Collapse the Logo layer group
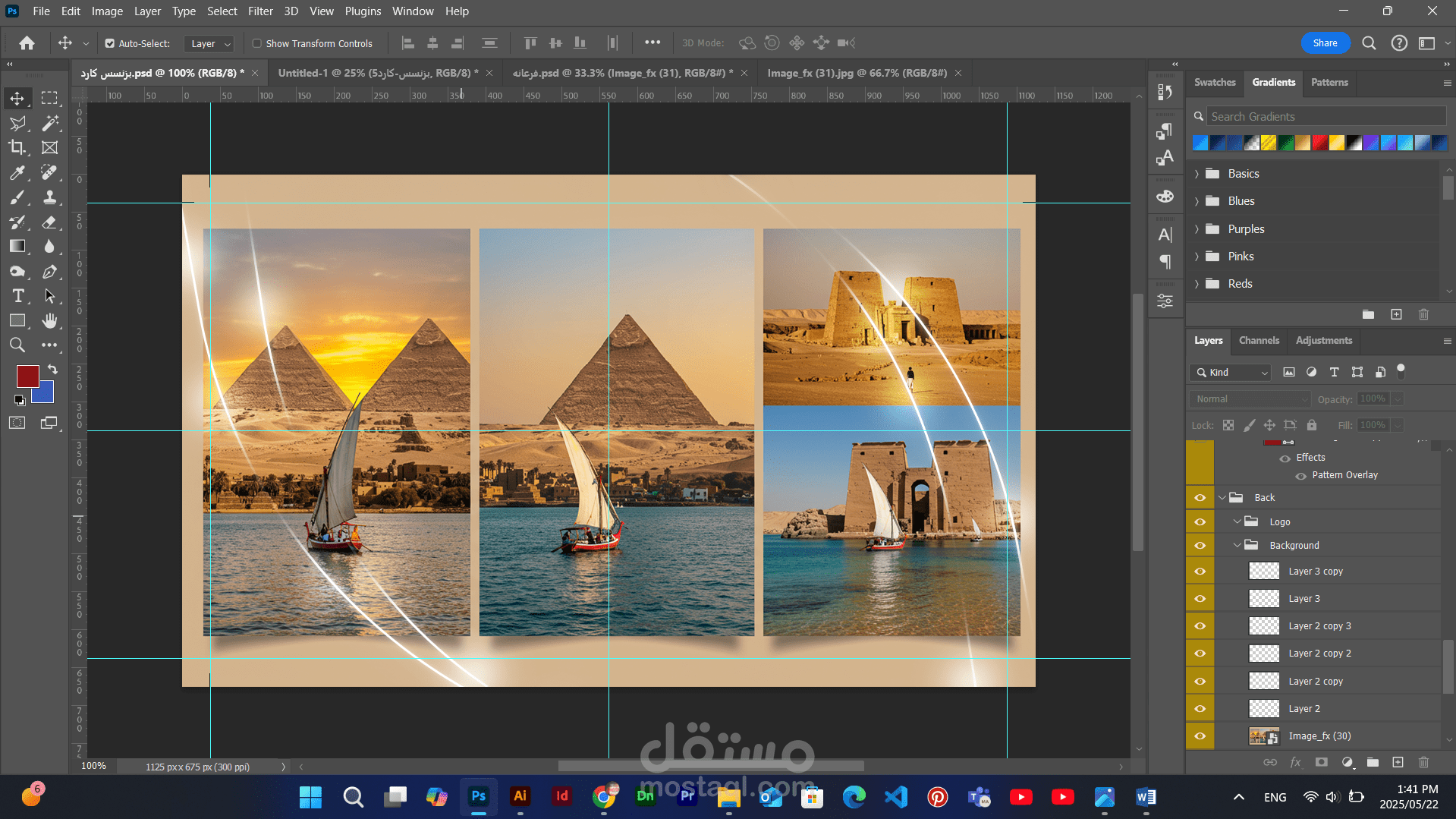The width and height of the screenshot is (1456, 819). pyautogui.click(x=1237, y=521)
